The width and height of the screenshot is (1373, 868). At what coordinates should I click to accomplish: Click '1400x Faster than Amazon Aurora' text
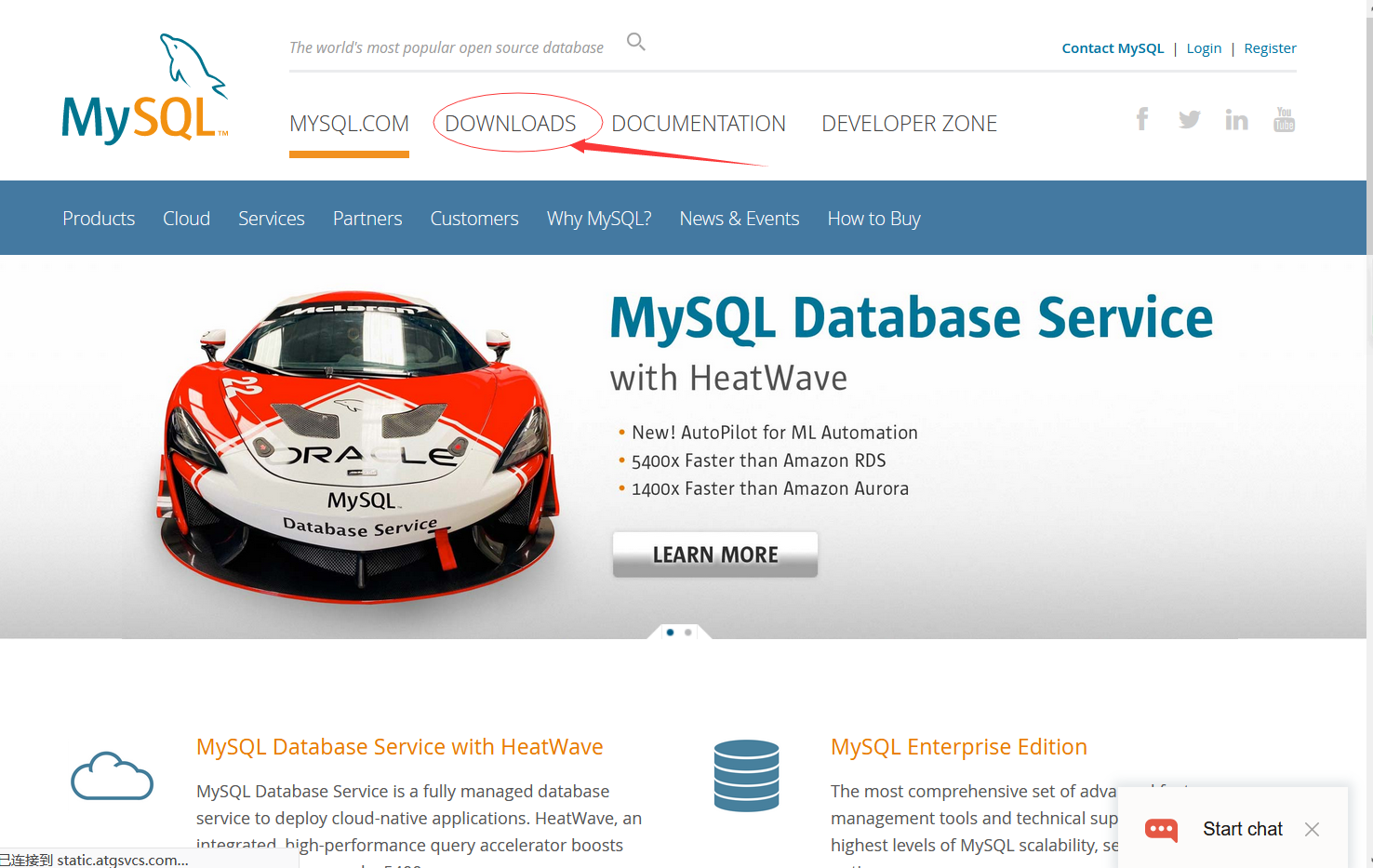770,488
